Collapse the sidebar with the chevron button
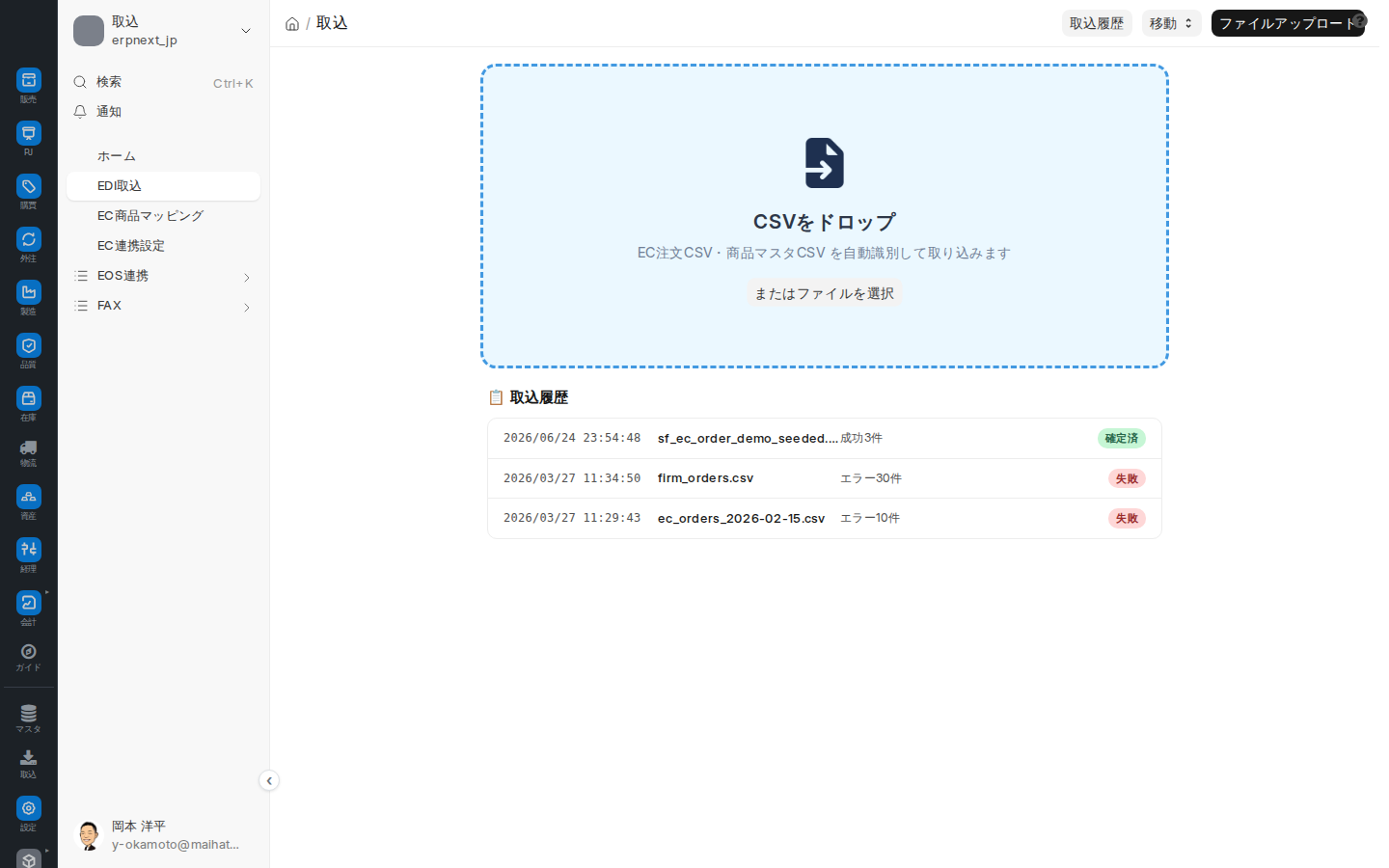Screen dimensions: 1389x868 (x=269, y=781)
